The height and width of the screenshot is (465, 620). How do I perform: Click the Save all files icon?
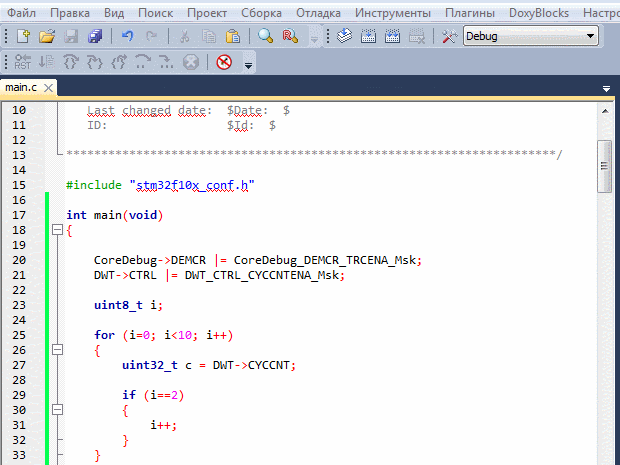coord(95,36)
